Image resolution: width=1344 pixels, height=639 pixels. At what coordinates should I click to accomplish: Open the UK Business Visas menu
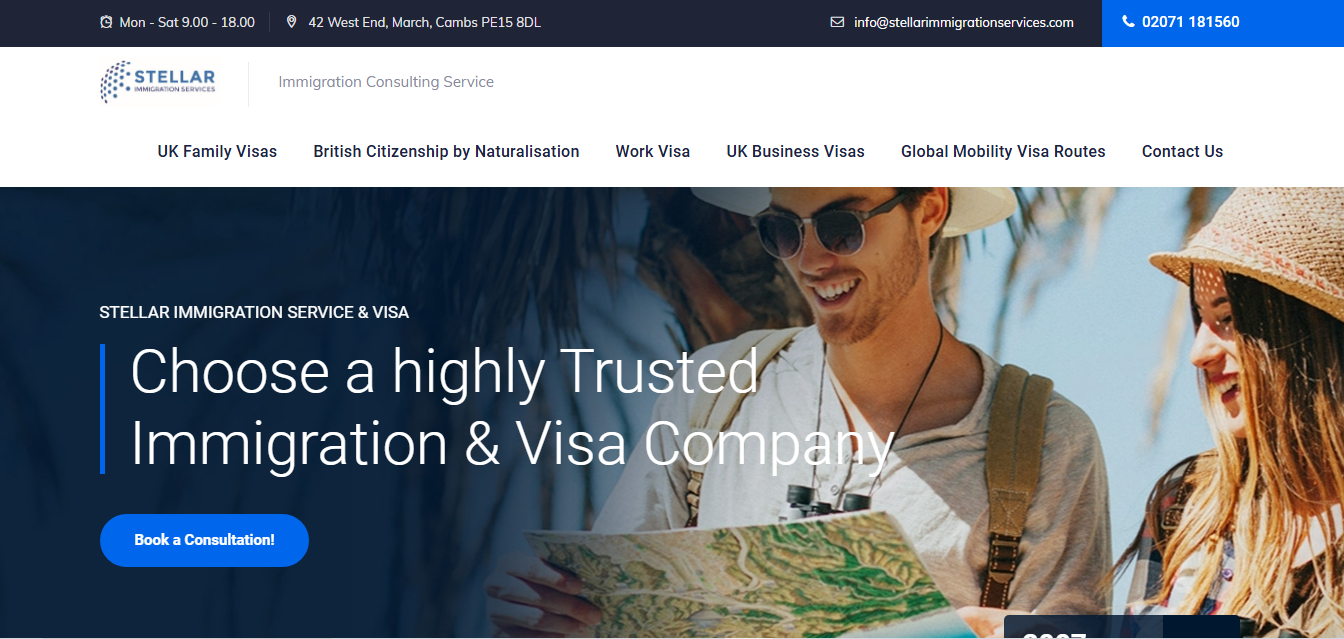tap(795, 152)
